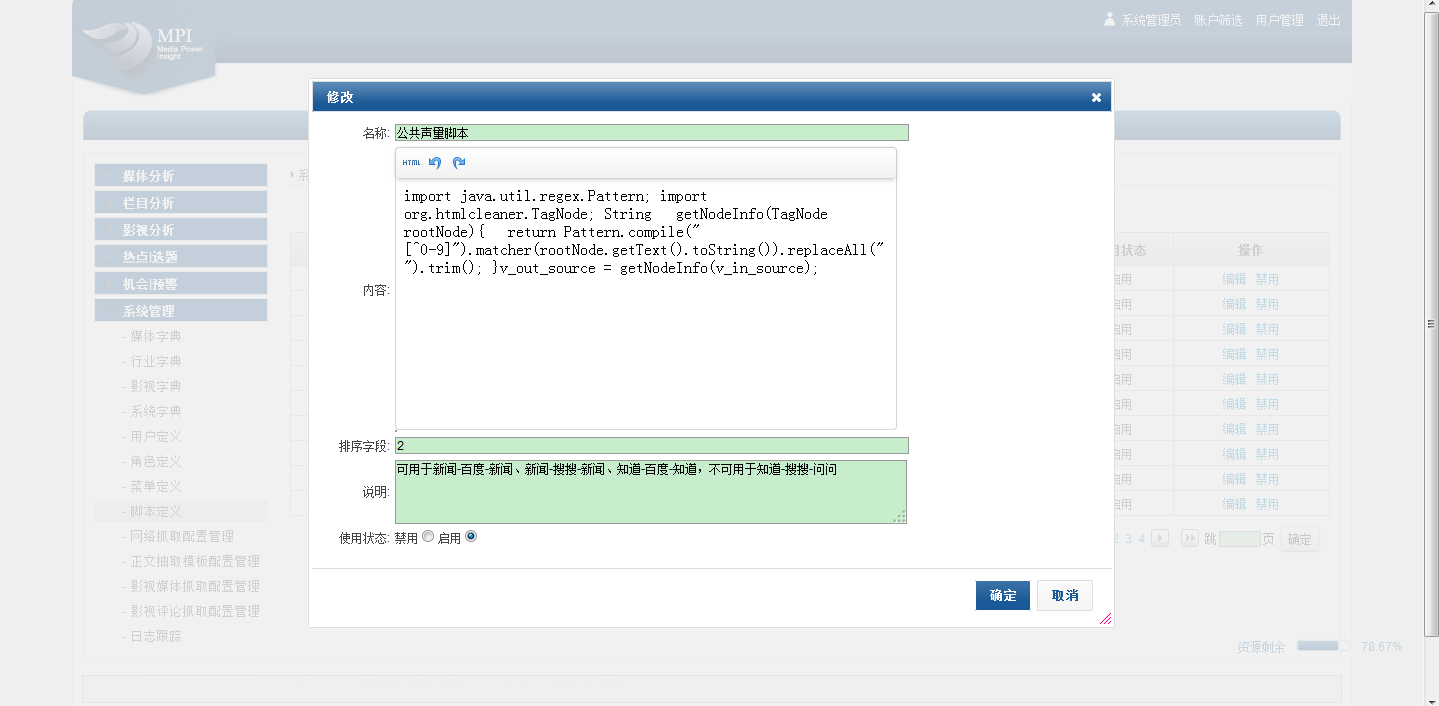Viewport: 1439px width, 706px height.
Task: Expand the 热点选题 sidebar section
Action: click(x=181, y=257)
